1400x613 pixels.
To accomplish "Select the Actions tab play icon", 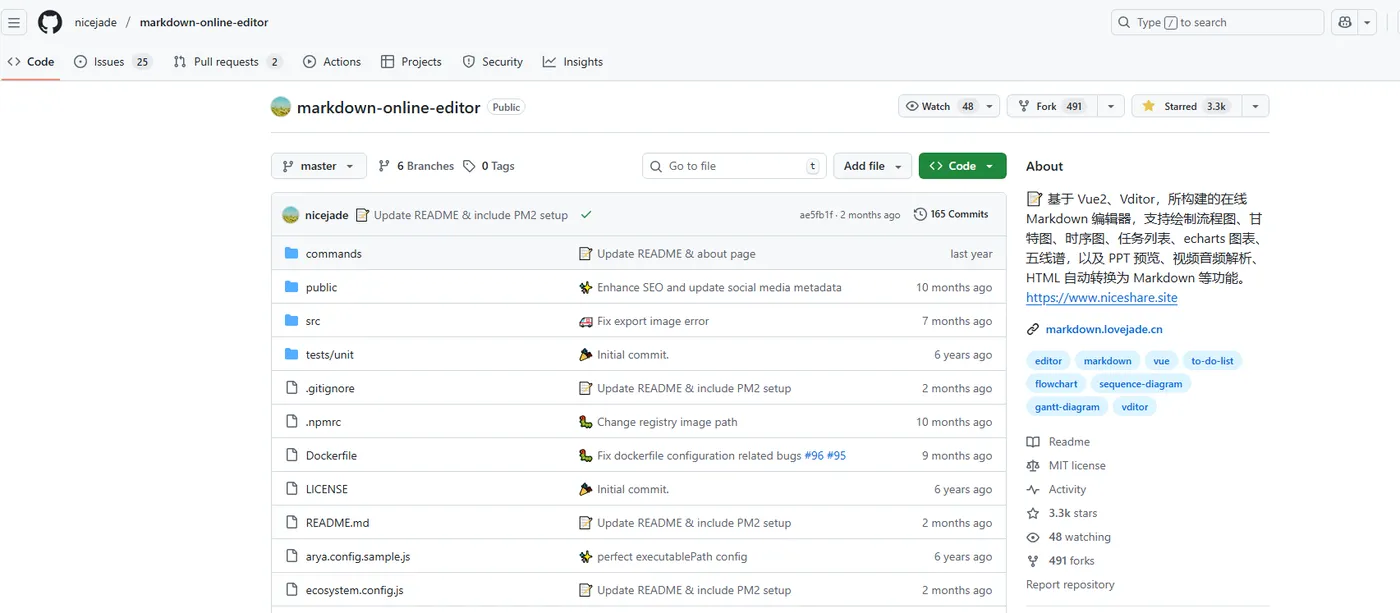I will 309,61.
